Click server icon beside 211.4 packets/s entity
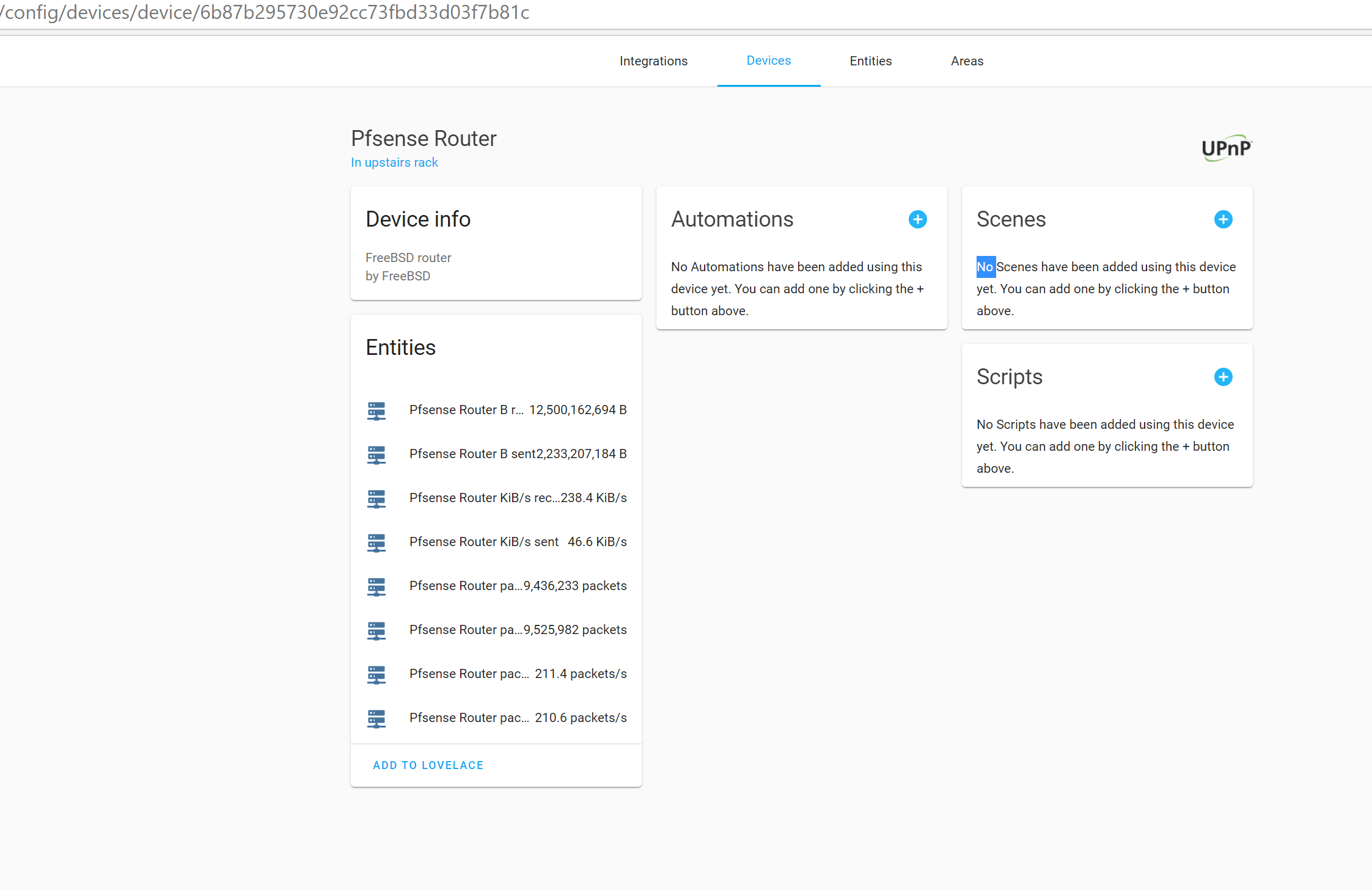The width and height of the screenshot is (1372, 890). [x=376, y=674]
